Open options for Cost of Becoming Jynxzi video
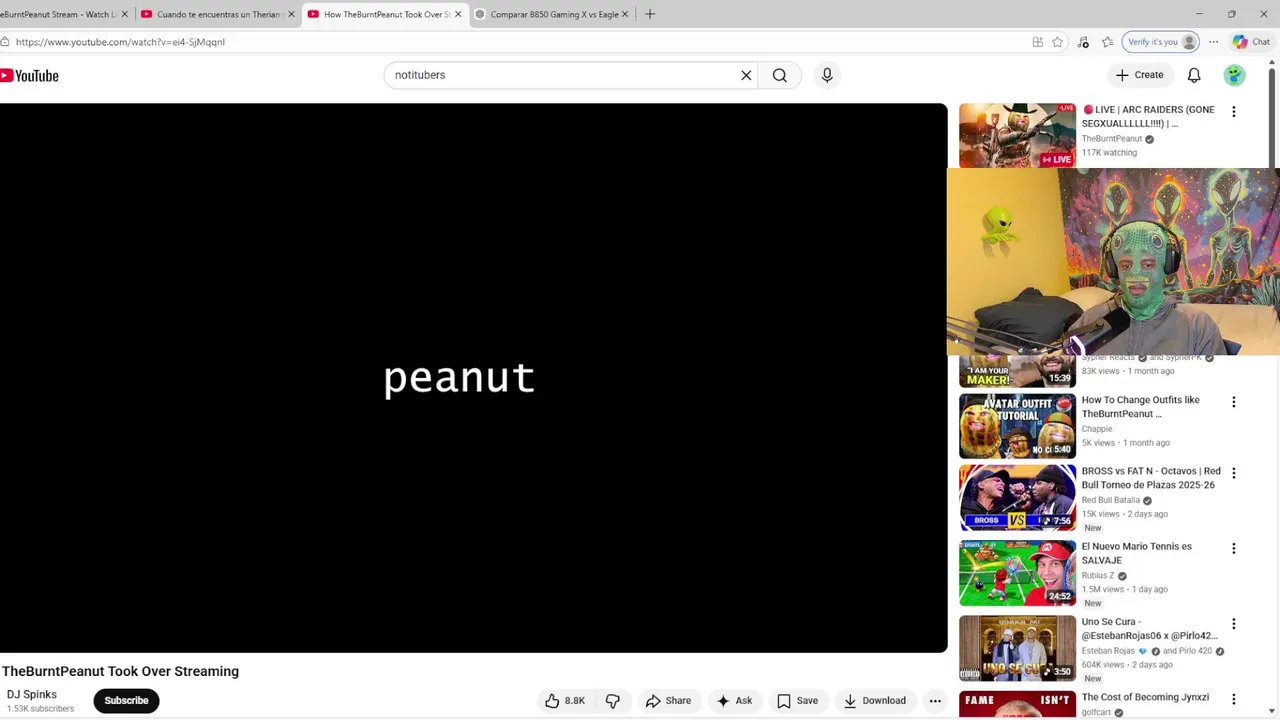 pyautogui.click(x=1234, y=700)
